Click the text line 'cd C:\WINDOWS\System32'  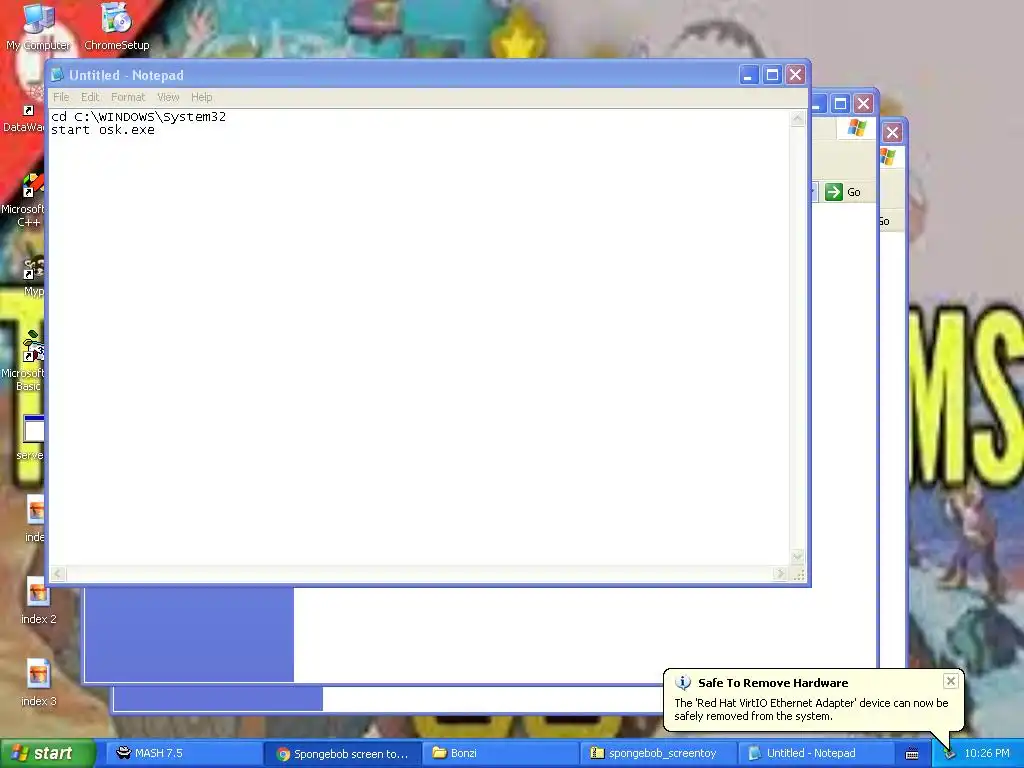138,117
